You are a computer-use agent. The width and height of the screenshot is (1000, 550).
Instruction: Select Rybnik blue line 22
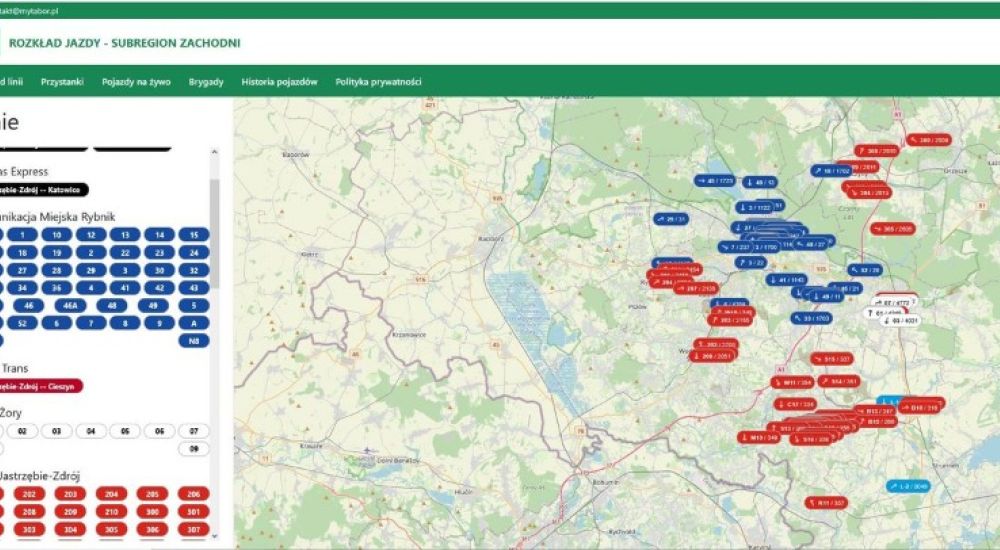tap(125, 253)
